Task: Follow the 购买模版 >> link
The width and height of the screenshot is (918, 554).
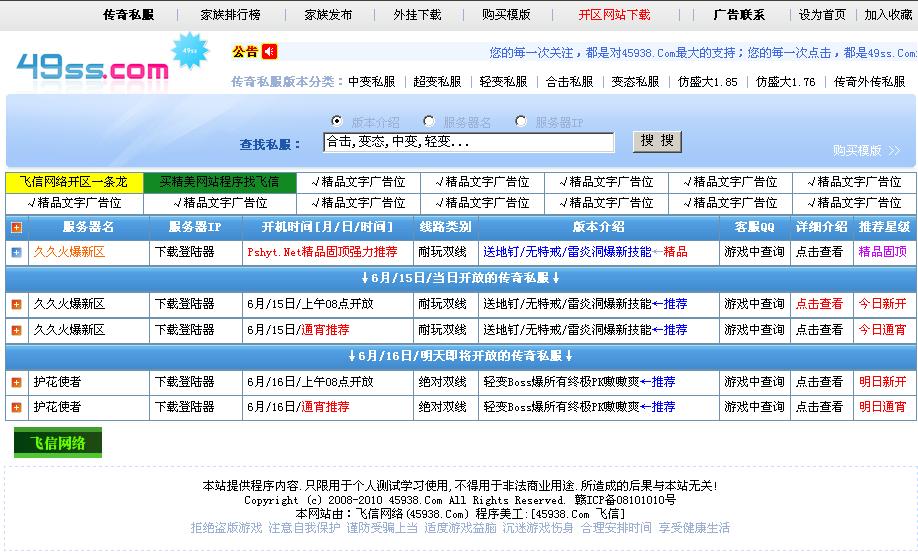Action: [866, 150]
